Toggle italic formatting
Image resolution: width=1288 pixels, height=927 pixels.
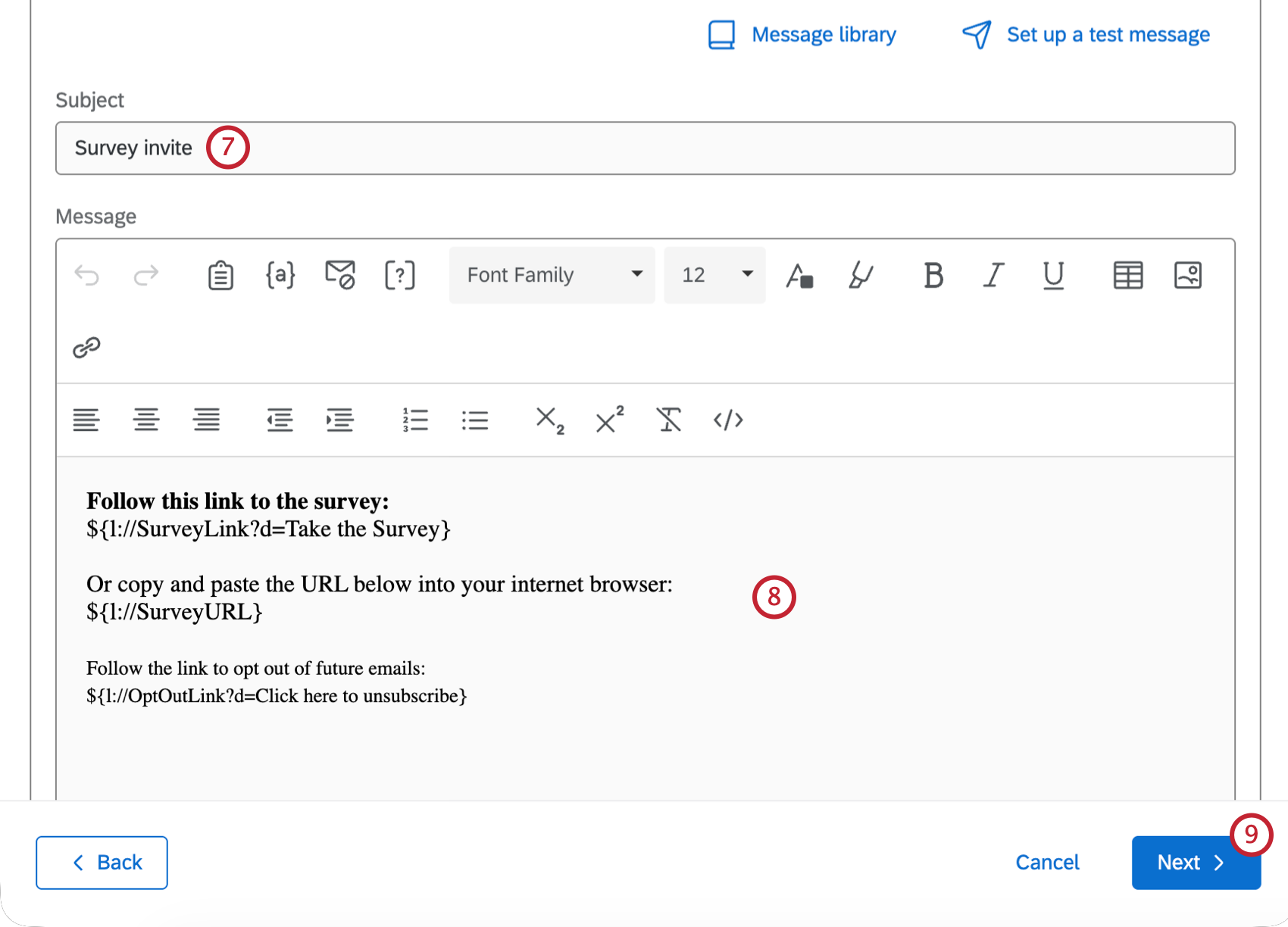coord(993,275)
